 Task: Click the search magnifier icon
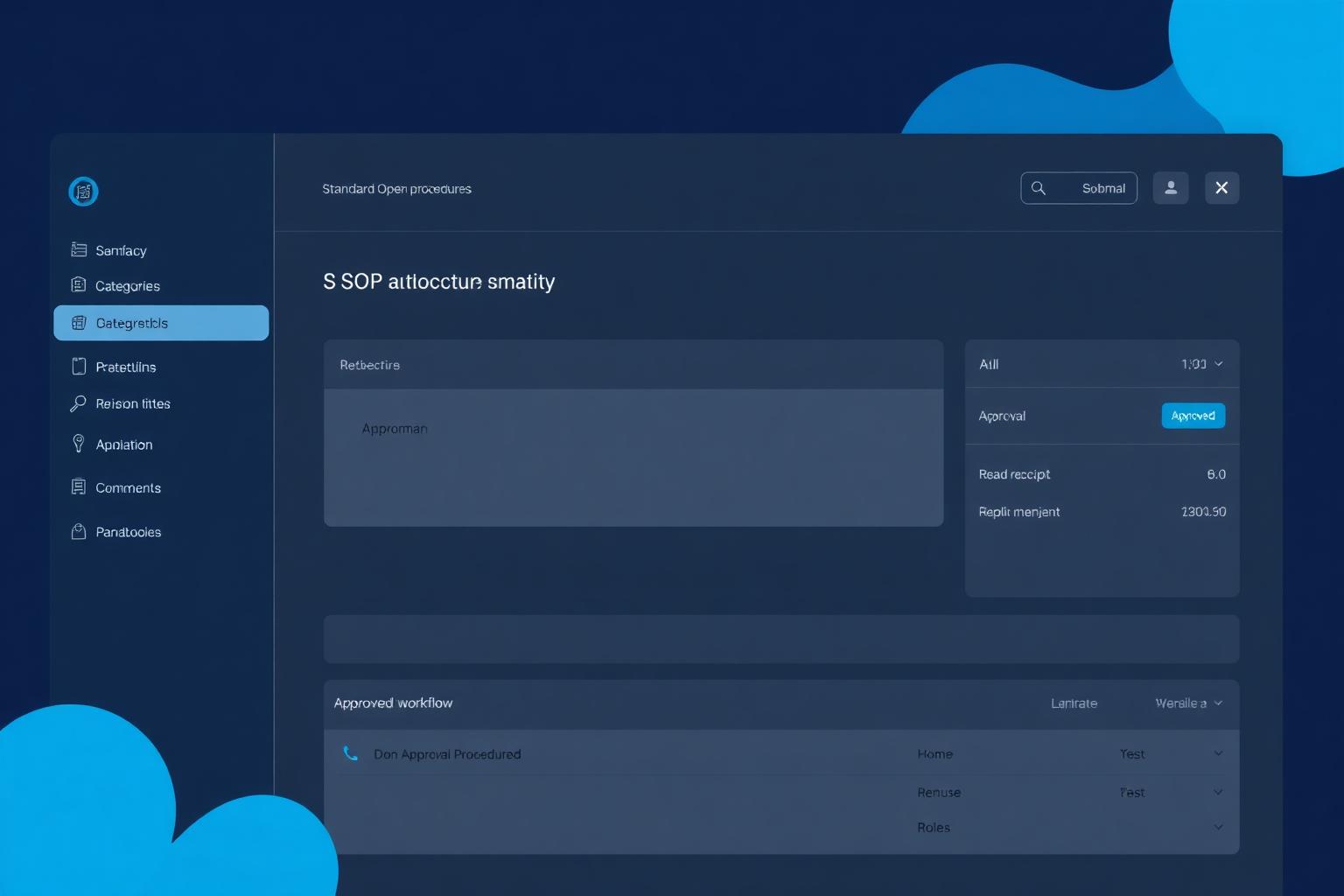click(x=1039, y=188)
